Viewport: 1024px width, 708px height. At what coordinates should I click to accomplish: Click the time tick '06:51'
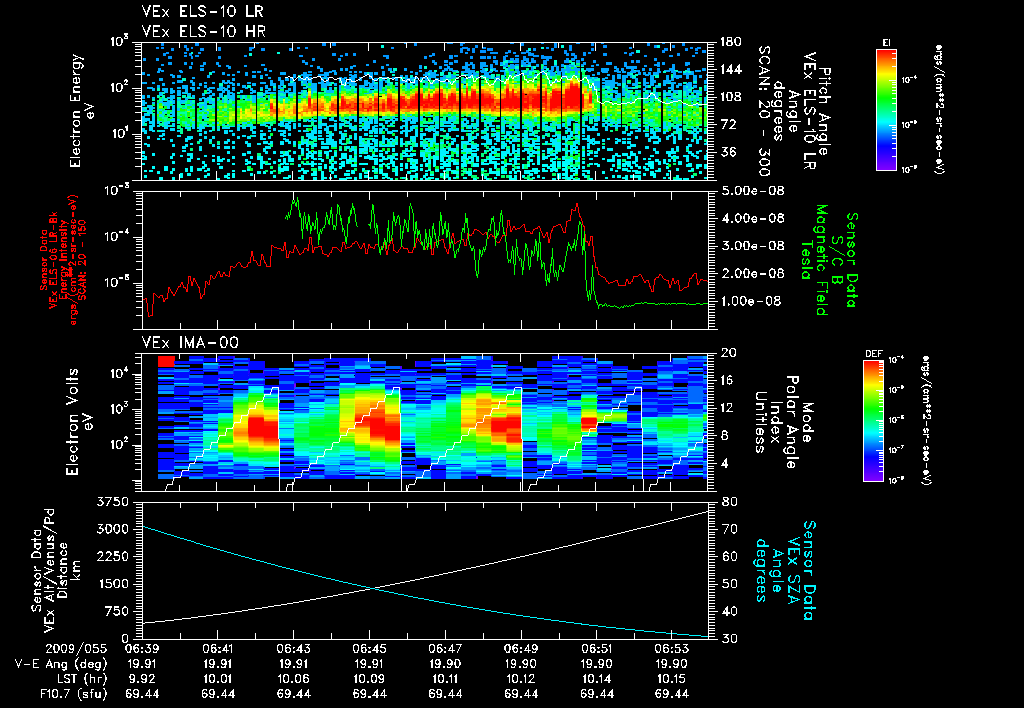click(x=597, y=649)
